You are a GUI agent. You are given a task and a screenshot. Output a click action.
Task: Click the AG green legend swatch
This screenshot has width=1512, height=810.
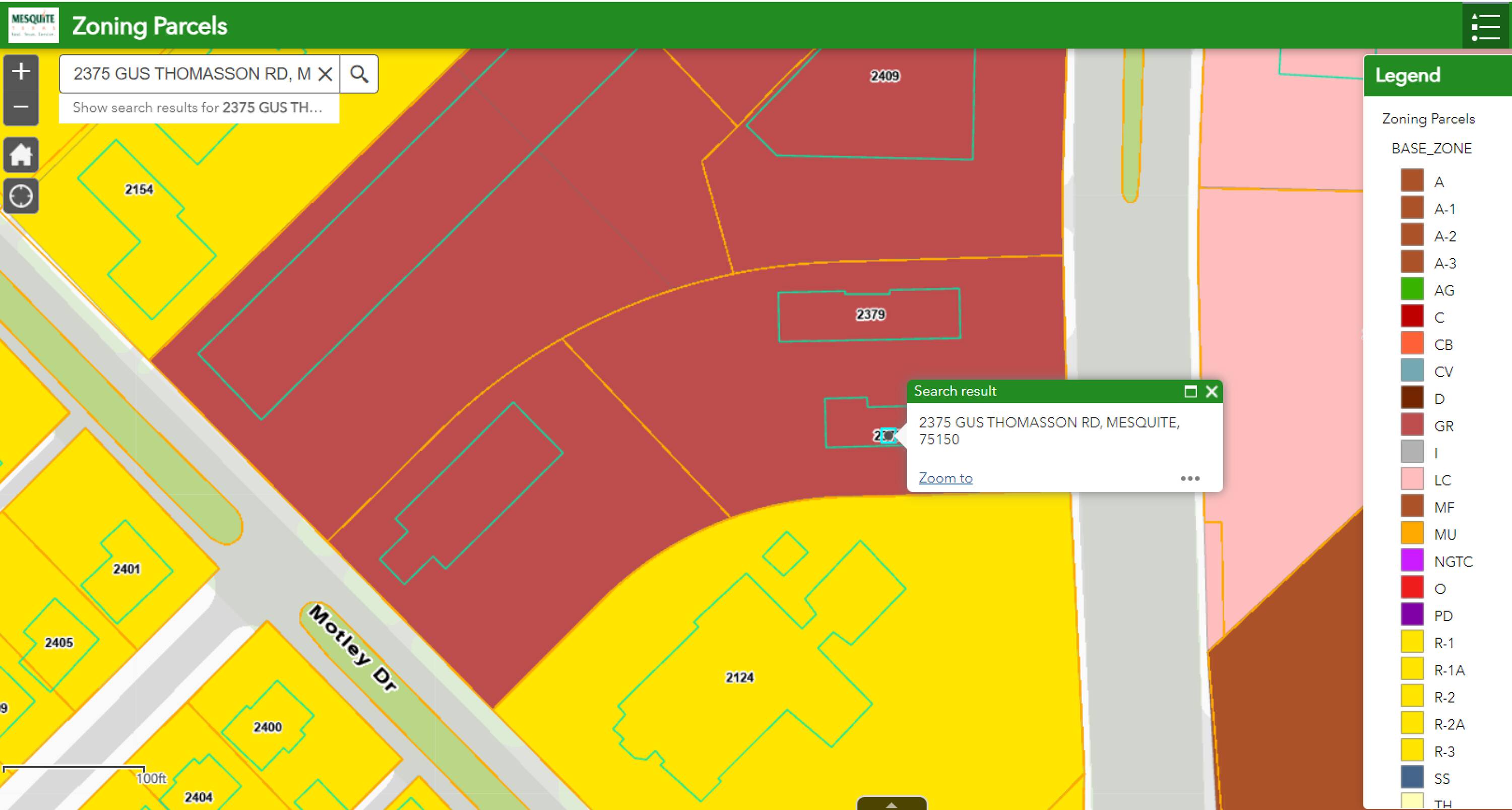(1412, 290)
